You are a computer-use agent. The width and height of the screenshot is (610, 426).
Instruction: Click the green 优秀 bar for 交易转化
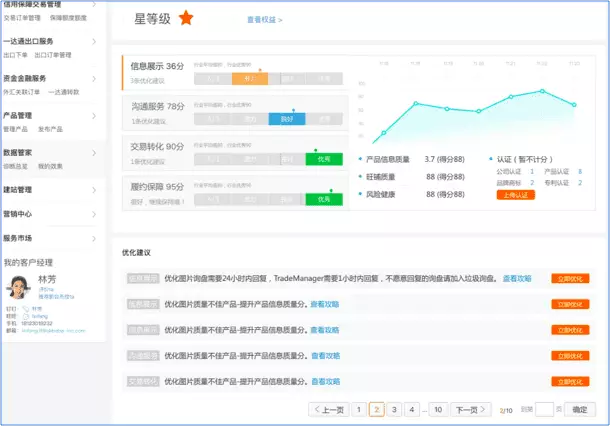(323, 158)
